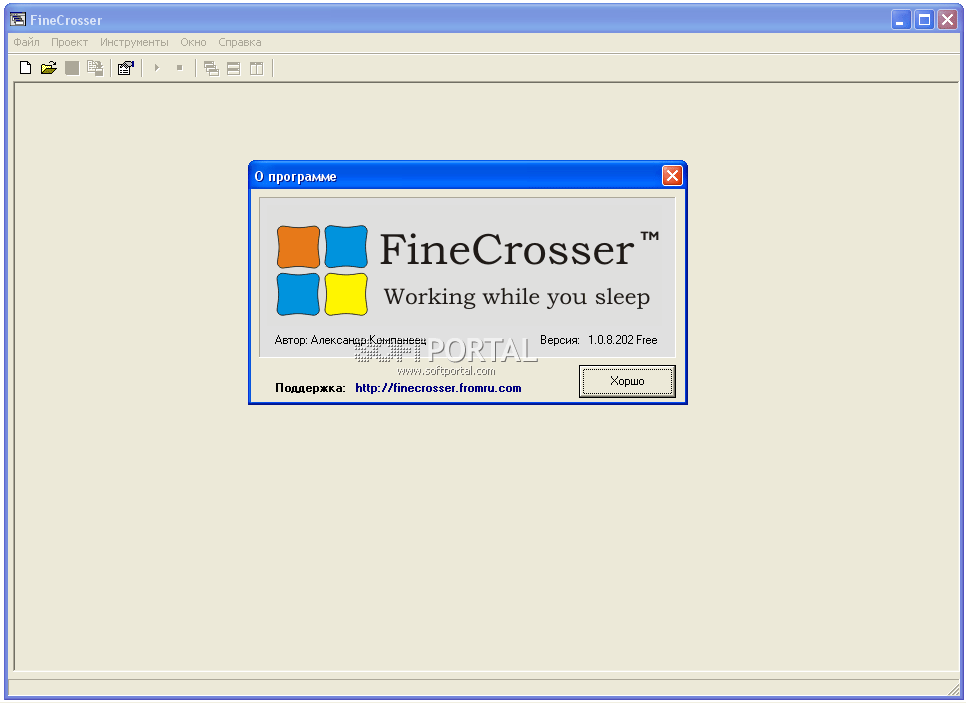
Task: Click the greyed-out Save As toolbar icon
Action: (95, 68)
